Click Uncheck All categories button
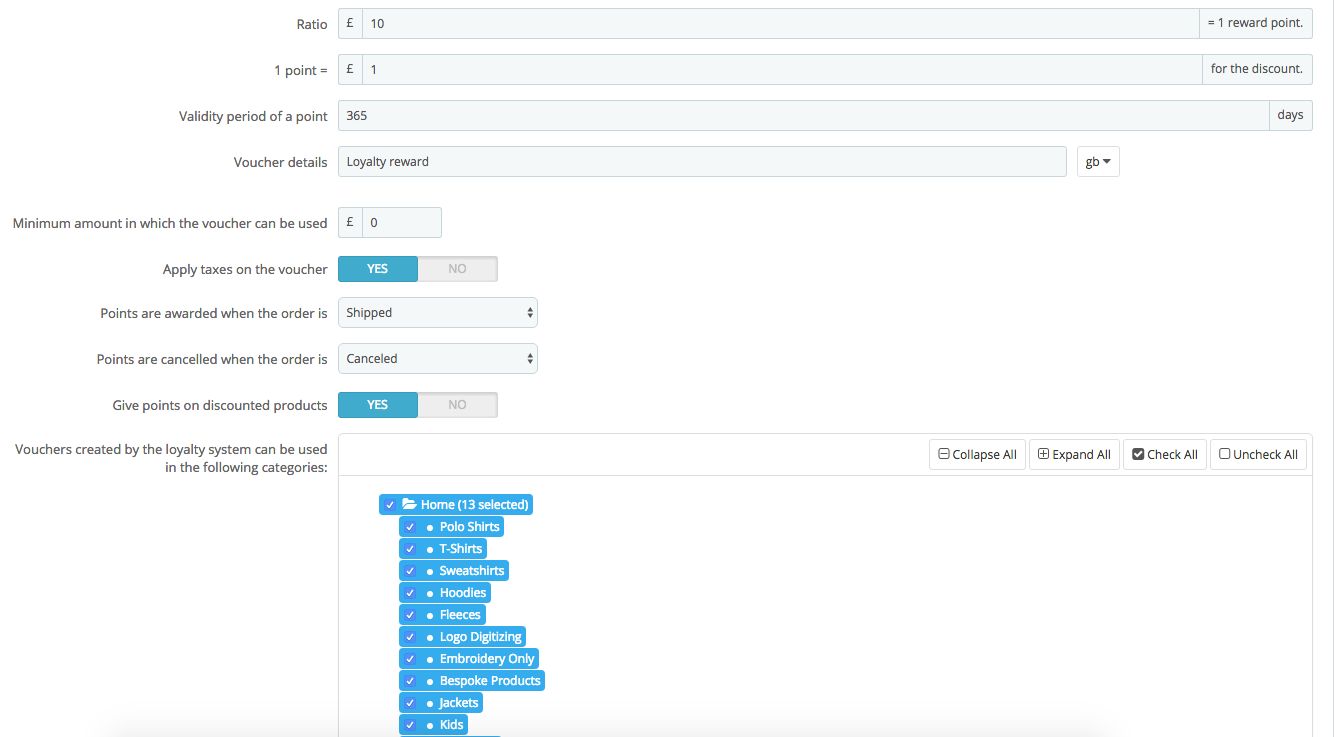This screenshot has height=737, width=1334. 1259,454
